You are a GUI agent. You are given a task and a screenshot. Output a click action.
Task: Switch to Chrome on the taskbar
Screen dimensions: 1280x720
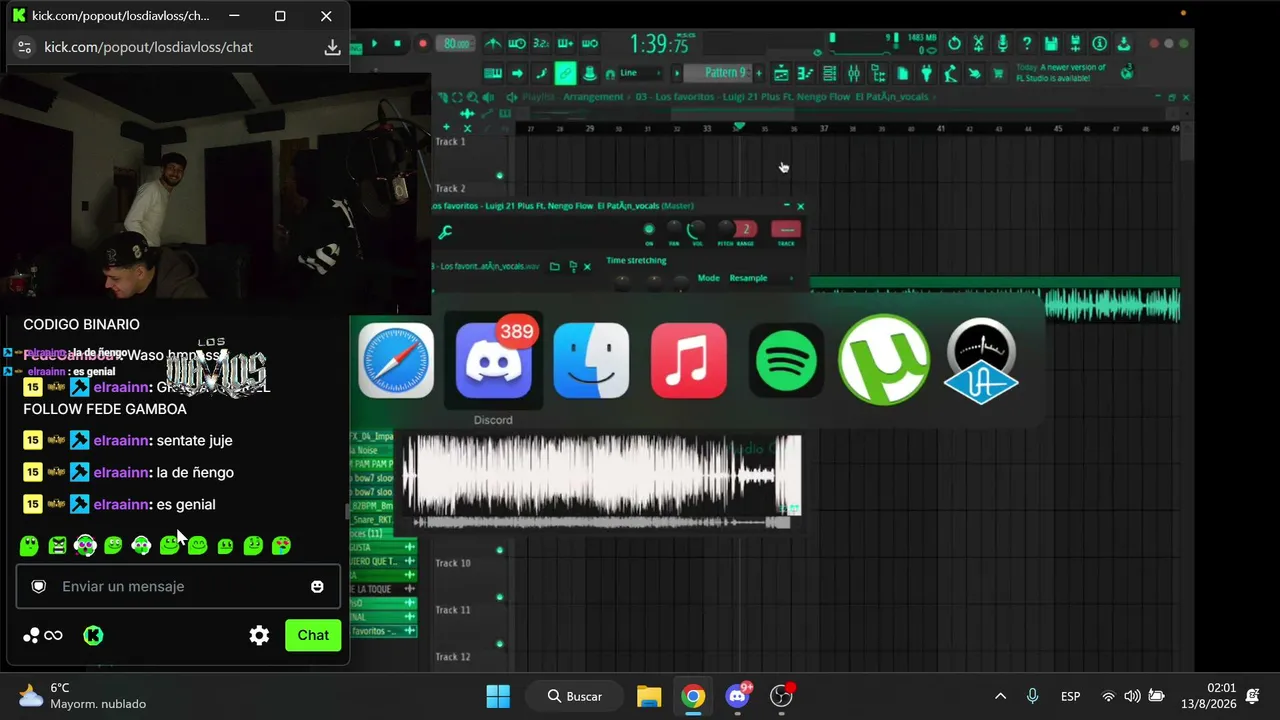pos(693,696)
